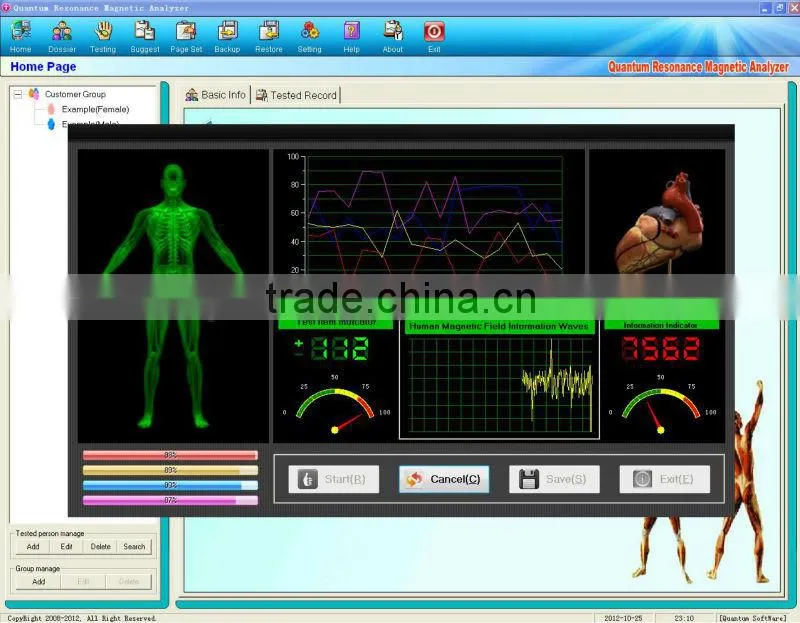
Task: Click the yellow 89% progress bar
Action: coord(170,470)
